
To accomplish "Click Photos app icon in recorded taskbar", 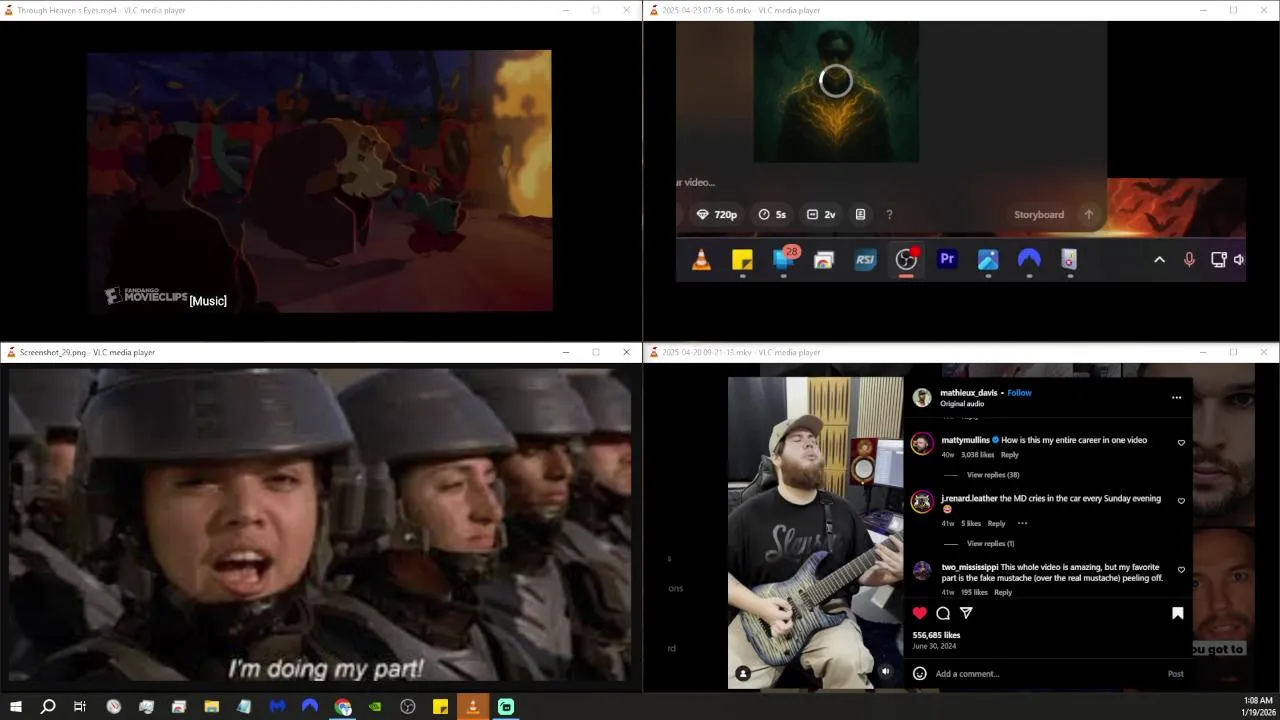I will (x=988, y=260).
